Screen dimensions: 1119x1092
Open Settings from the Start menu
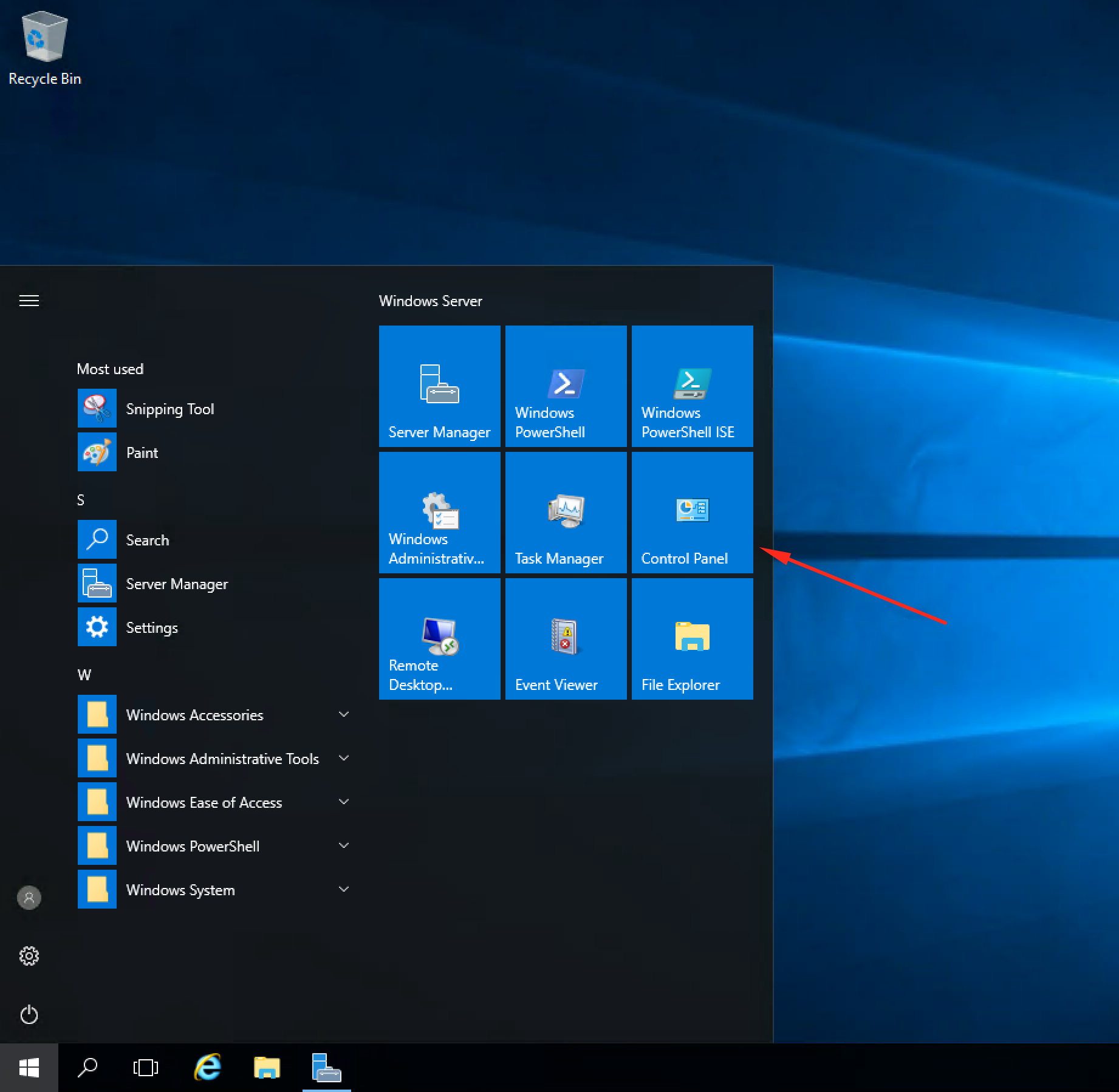(x=151, y=627)
